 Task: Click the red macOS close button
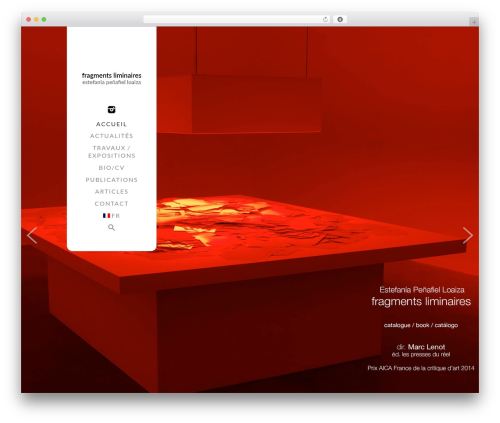click(x=29, y=19)
